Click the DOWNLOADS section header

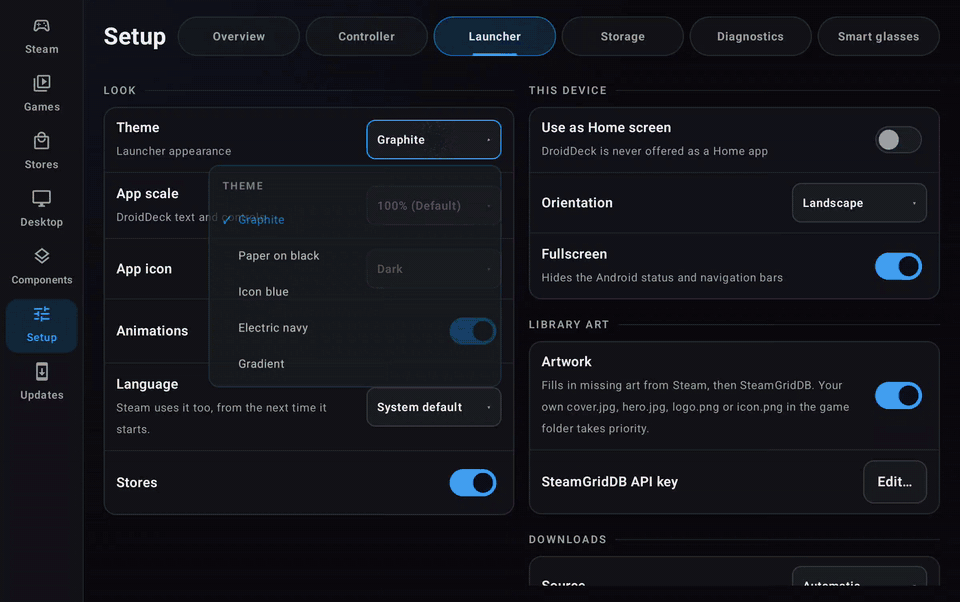click(568, 540)
